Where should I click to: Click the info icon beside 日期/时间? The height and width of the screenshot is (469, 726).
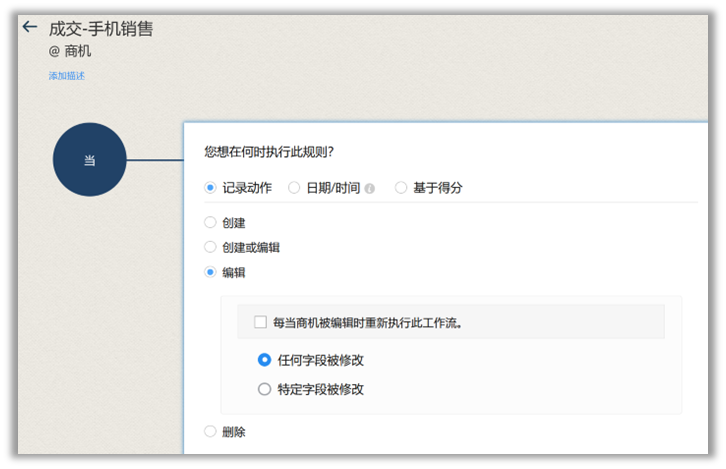[x=370, y=188]
